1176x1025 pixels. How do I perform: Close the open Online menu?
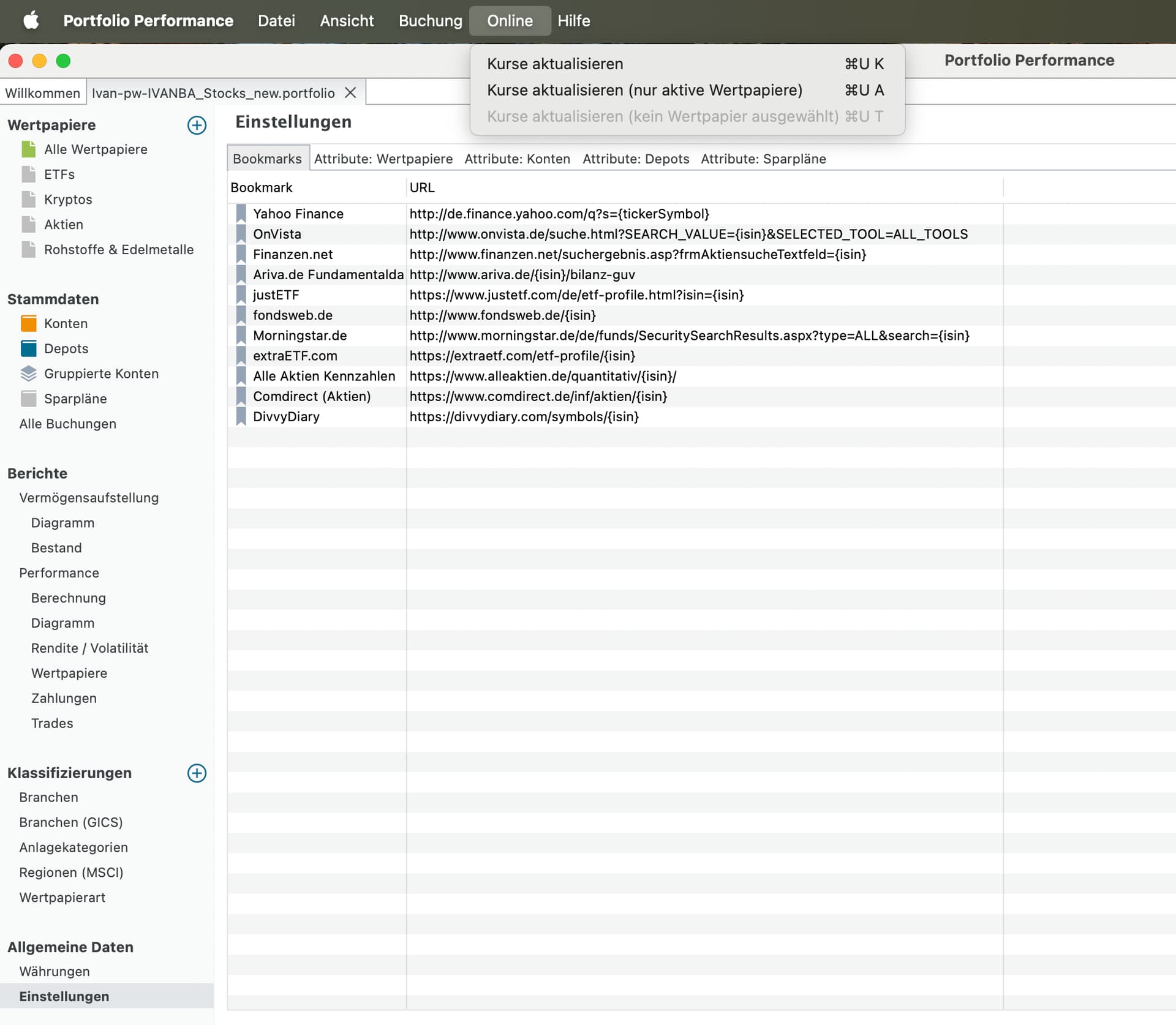(x=510, y=20)
